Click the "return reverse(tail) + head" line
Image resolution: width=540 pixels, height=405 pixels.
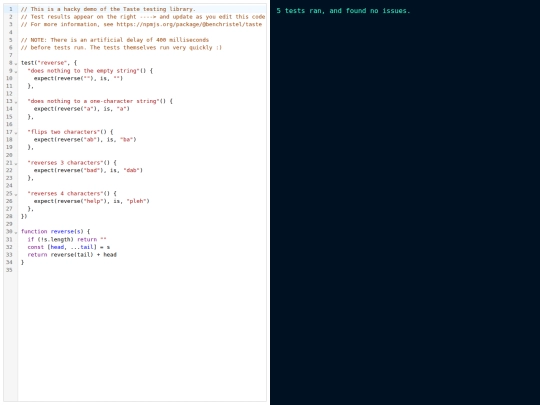(72, 255)
